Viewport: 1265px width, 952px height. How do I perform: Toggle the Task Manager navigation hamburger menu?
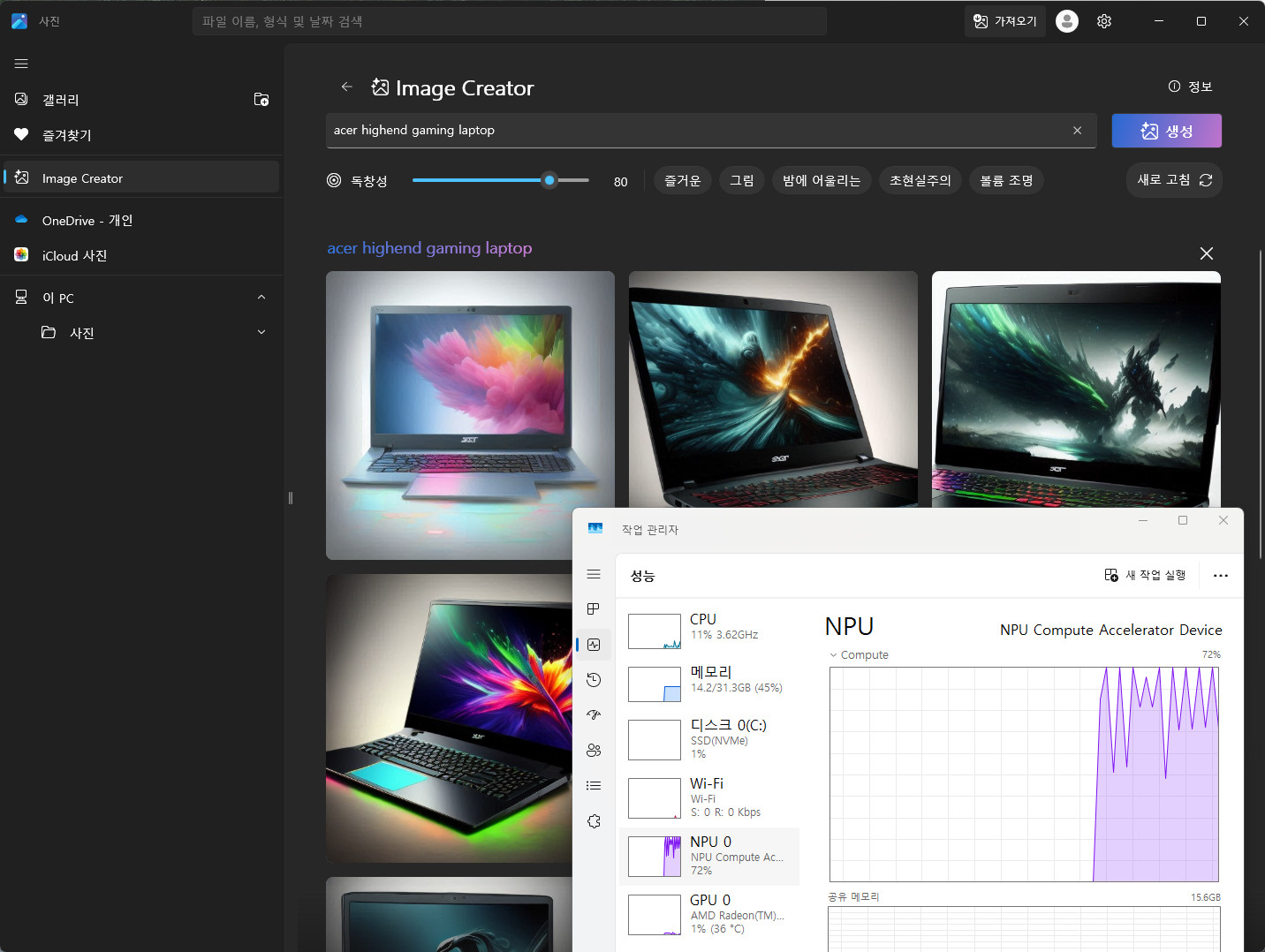(594, 575)
